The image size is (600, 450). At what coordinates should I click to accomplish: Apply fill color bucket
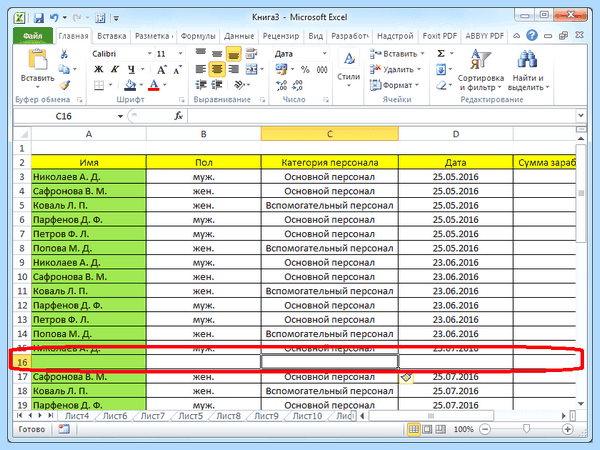(130, 85)
